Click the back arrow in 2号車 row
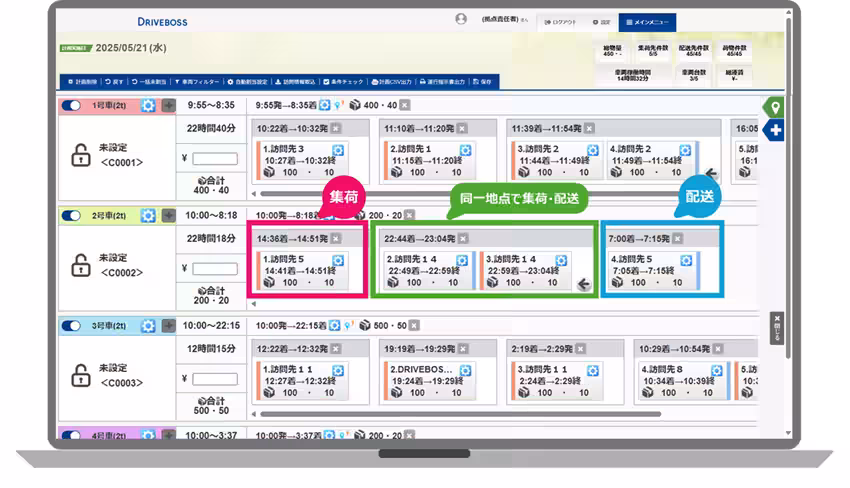Viewport: 850px width, 488px height. [x=584, y=284]
